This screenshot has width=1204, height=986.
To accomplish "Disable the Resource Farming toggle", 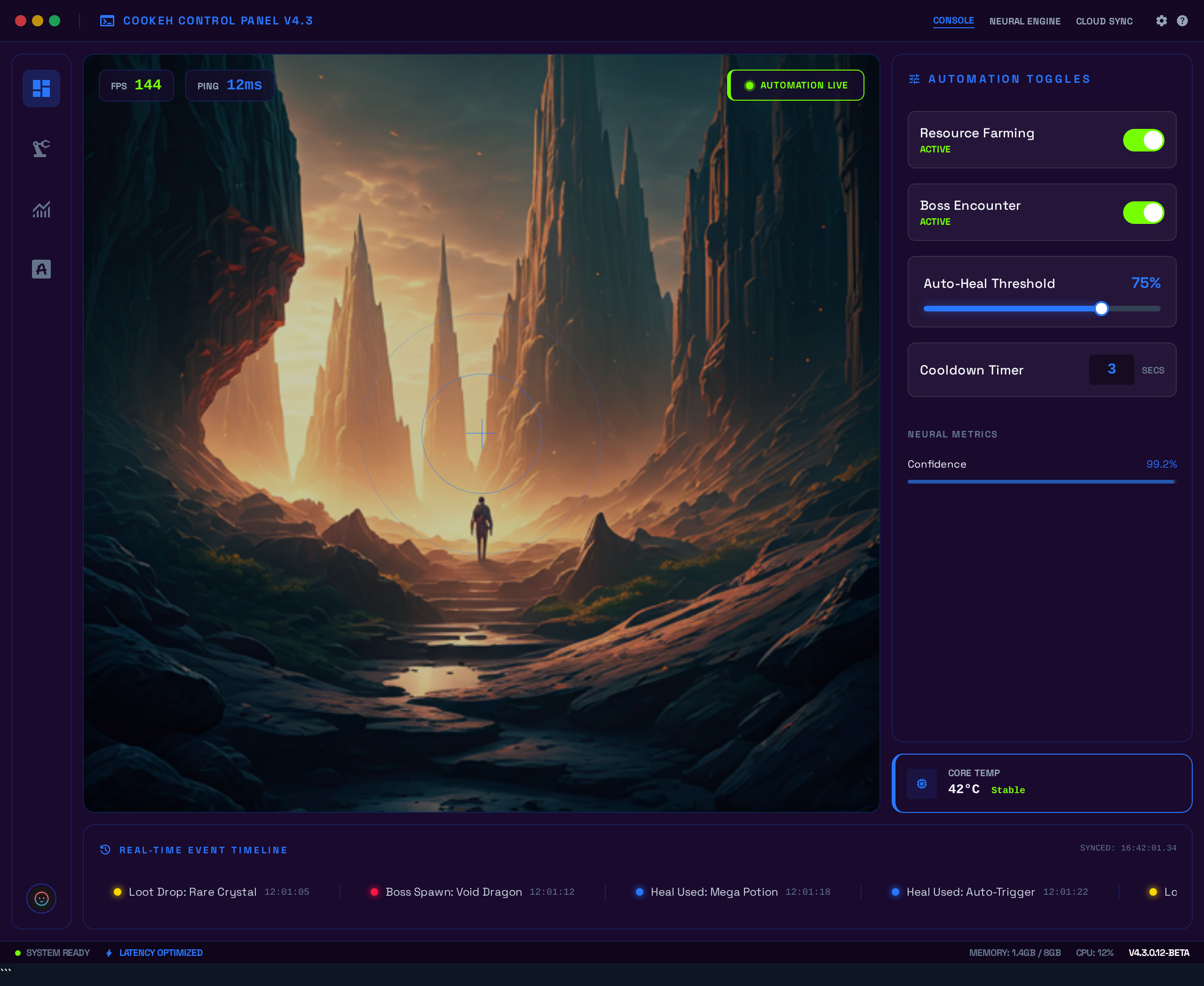I will coord(1143,140).
